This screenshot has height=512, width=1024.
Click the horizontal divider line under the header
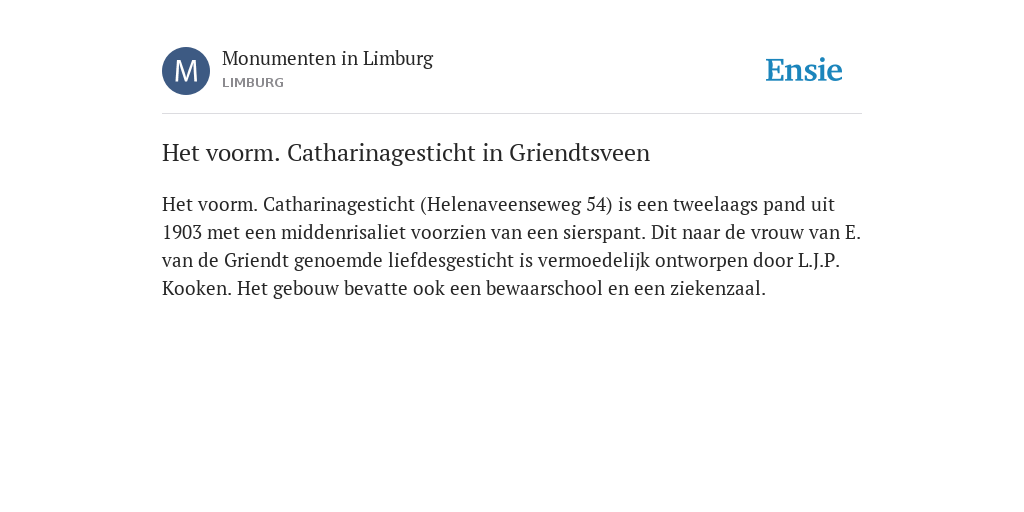(x=512, y=114)
